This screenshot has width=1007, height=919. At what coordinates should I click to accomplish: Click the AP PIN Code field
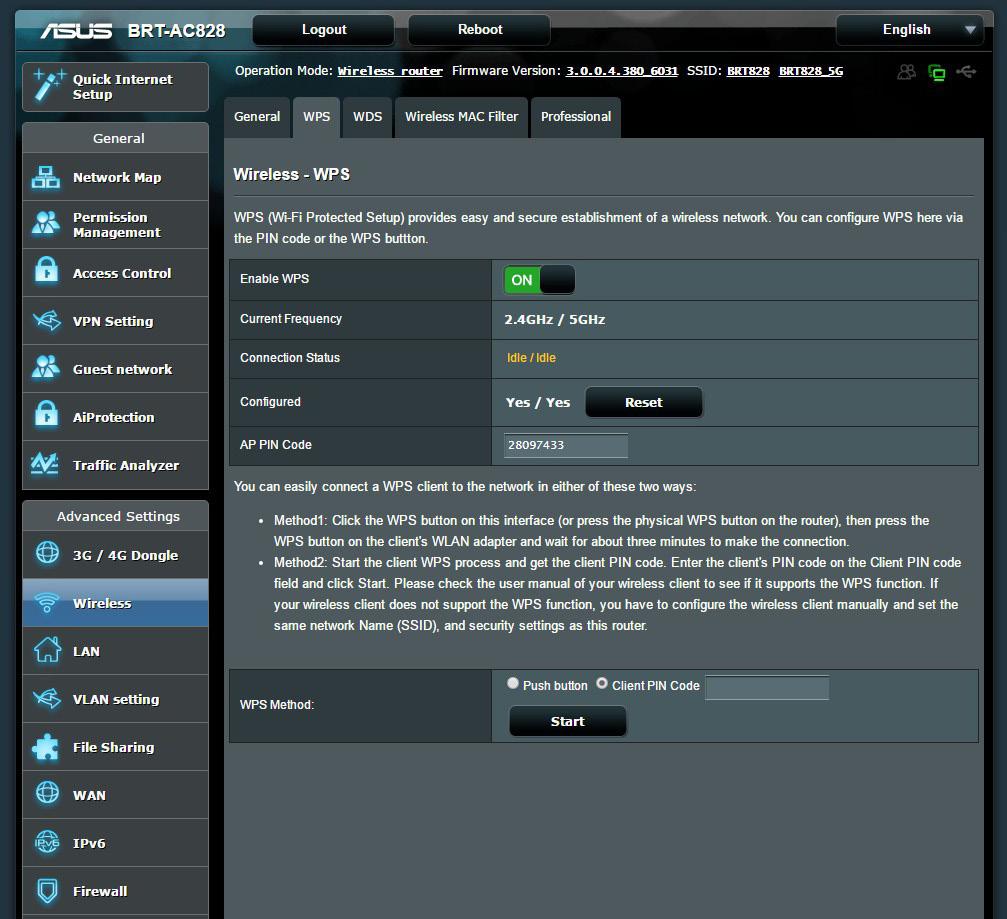pos(565,445)
